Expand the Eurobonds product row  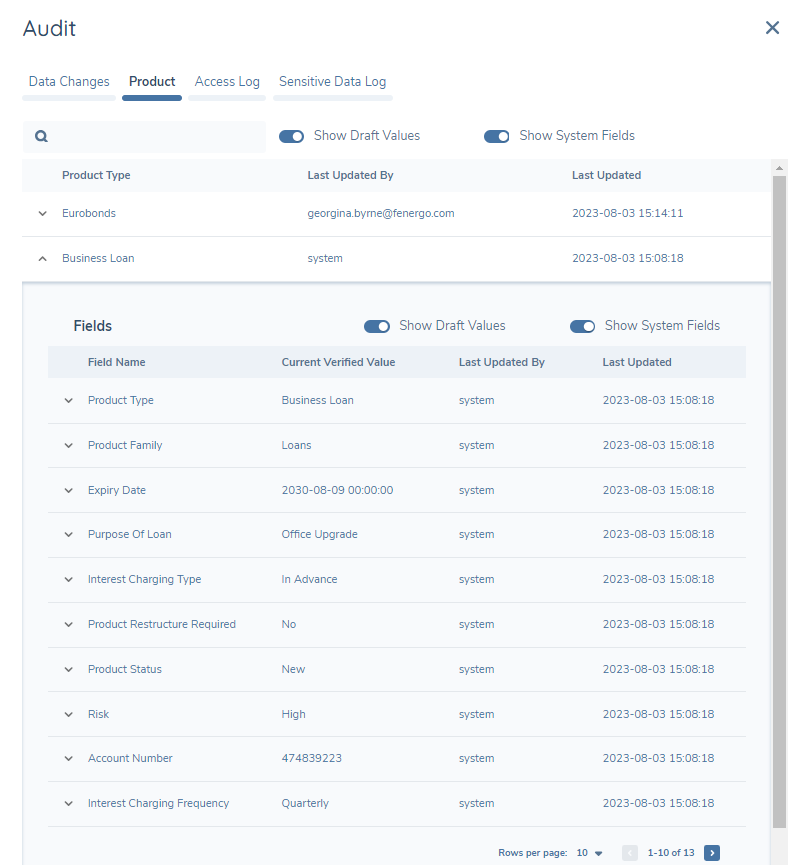coord(42,214)
